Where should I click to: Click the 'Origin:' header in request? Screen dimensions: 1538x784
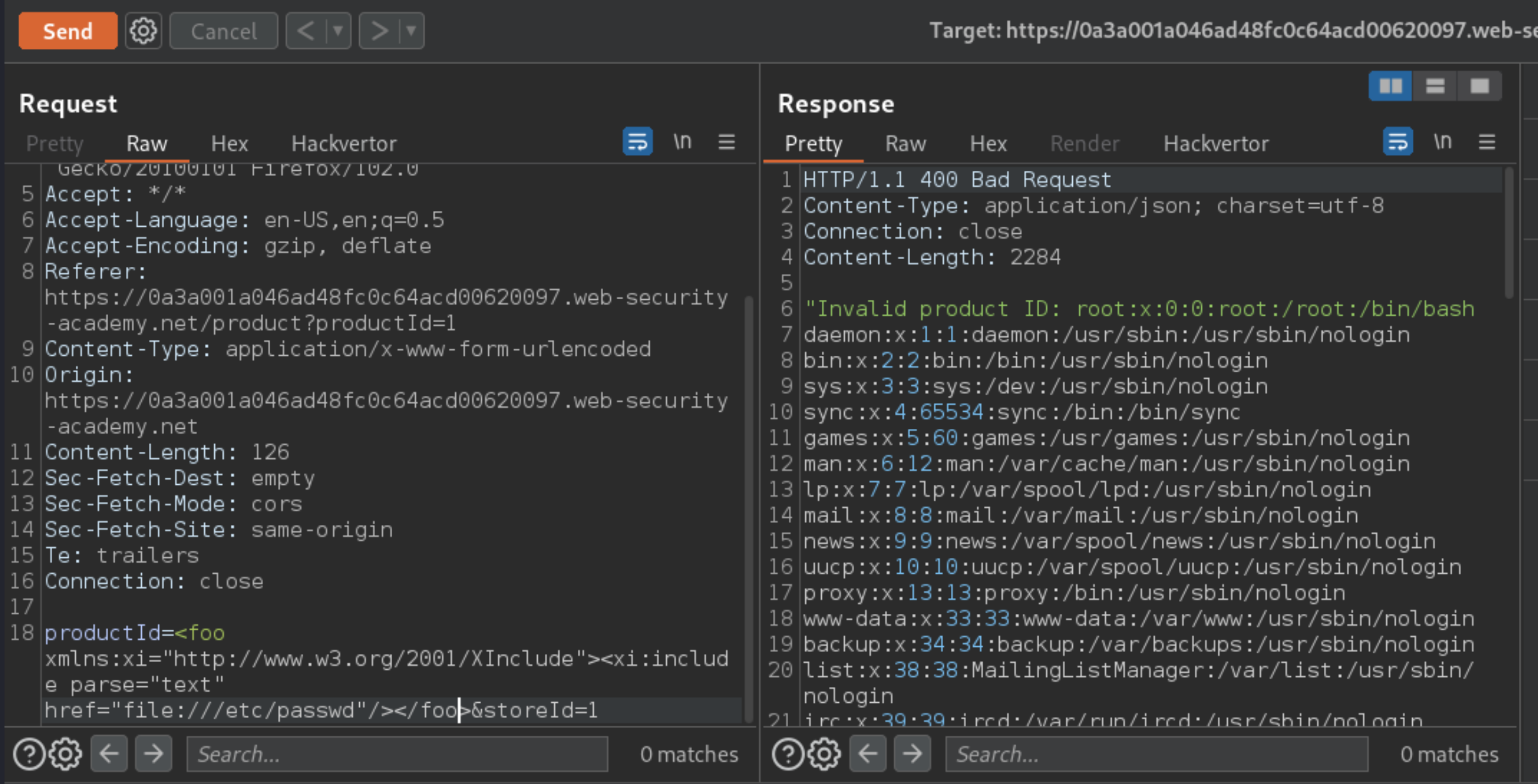90,374
